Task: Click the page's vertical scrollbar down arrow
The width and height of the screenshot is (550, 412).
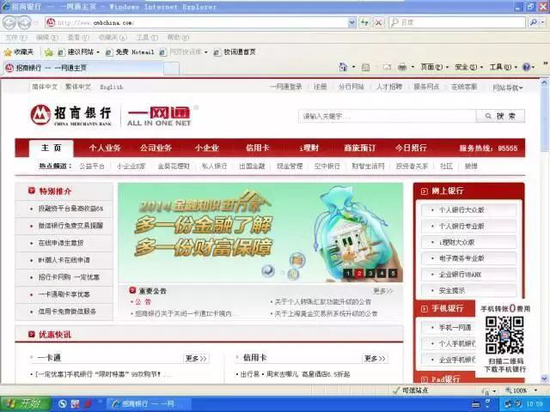Action: coord(544,378)
